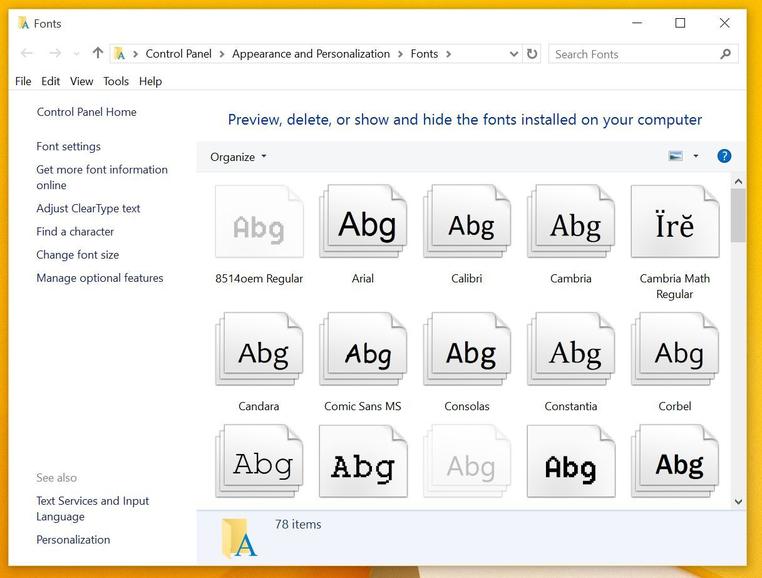This screenshot has width=762, height=578.
Task: Click the Control Panel breadcrumb
Action: pos(178,54)
